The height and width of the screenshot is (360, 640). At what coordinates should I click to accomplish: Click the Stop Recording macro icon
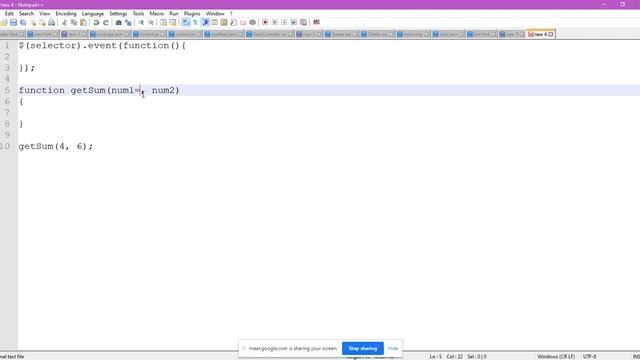[275, 22]
